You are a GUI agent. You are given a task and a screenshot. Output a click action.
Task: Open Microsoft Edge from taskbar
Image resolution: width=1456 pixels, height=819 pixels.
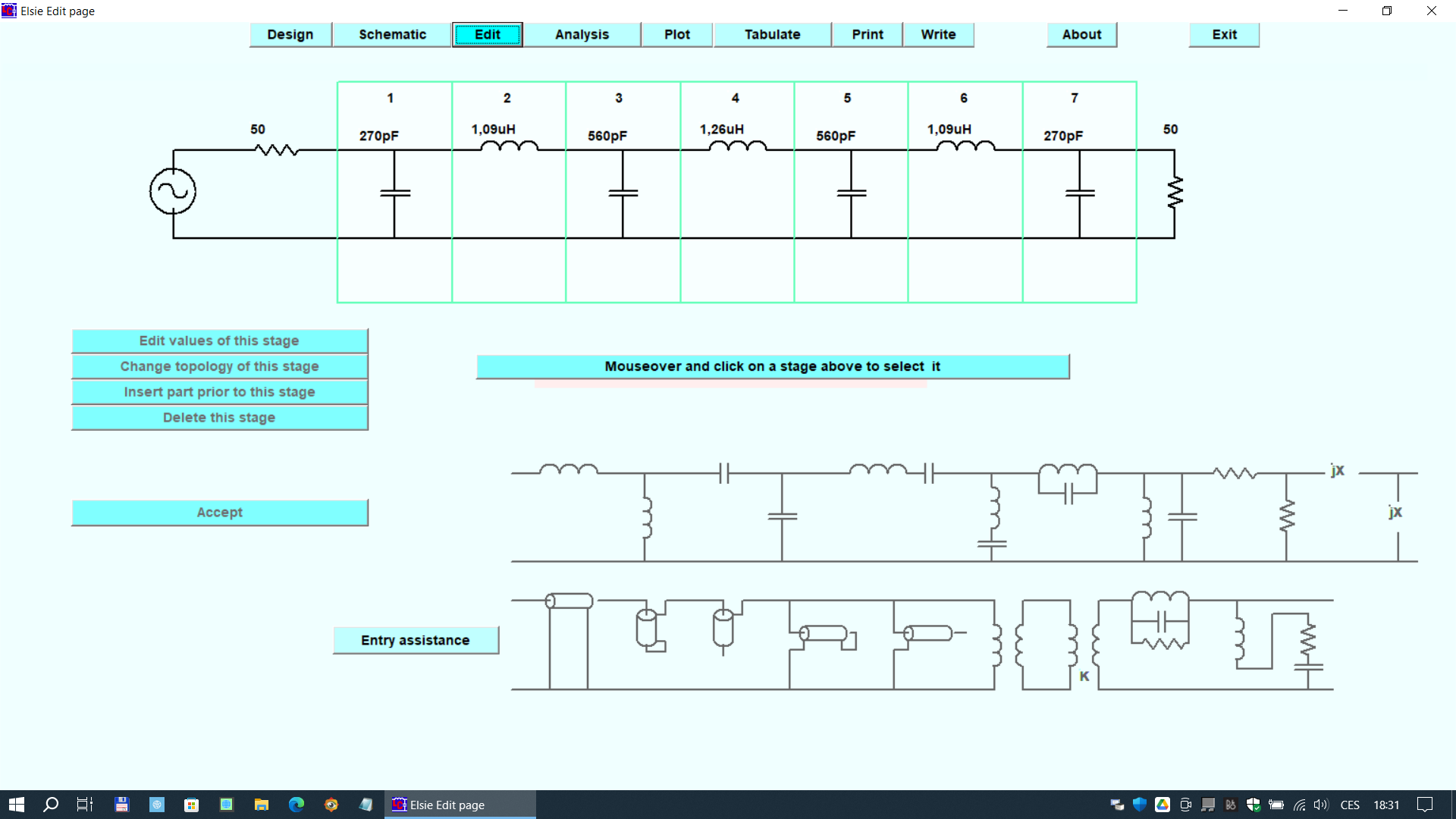point(296,805)
